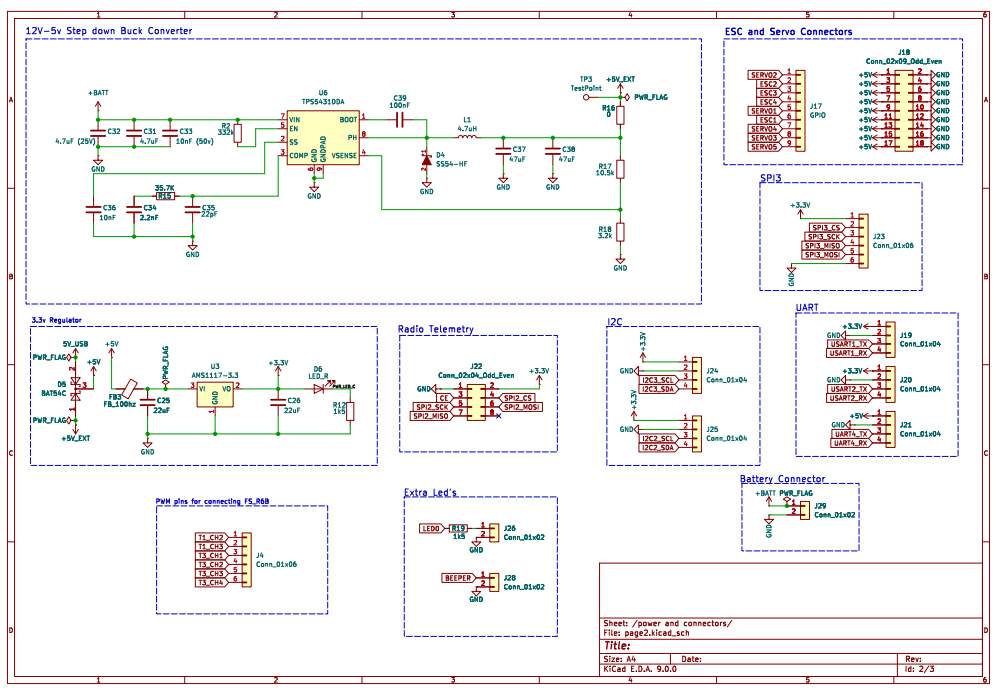Click the C39 100nF capacitor symbol
1000x690 pixels.
click(x=399, y=119)
